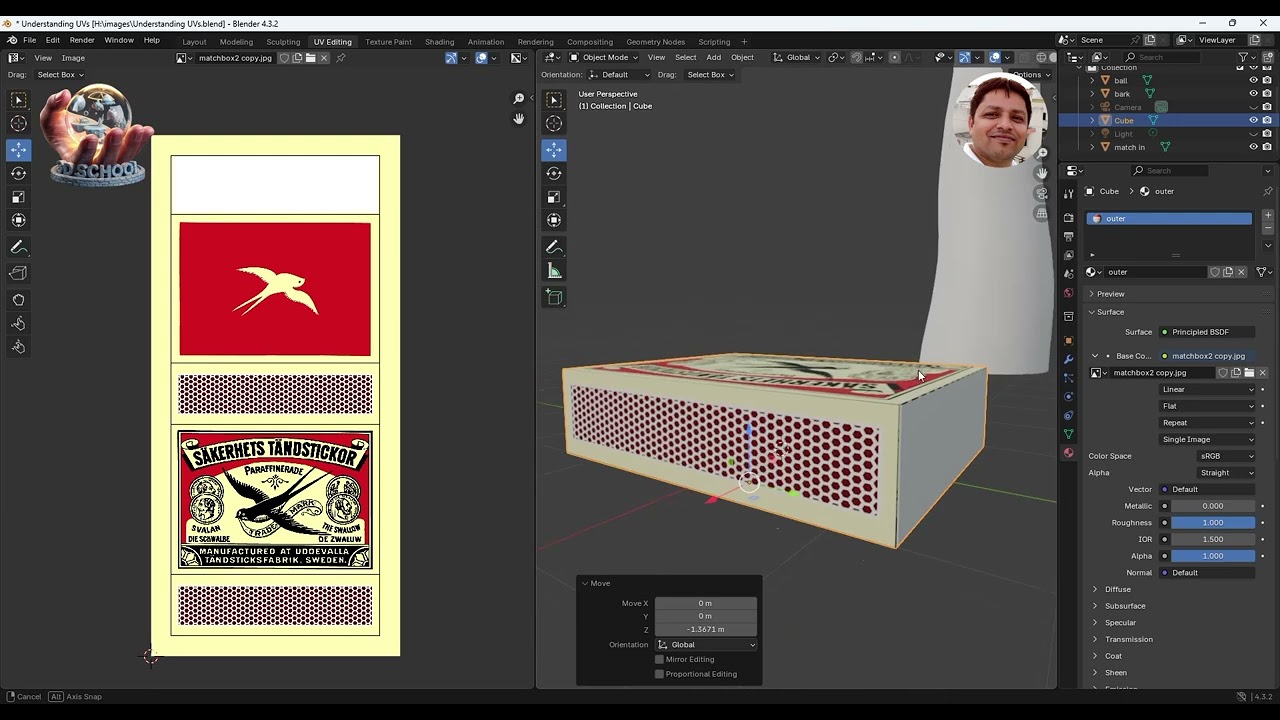
Task: Select the Add Cube tool in 3D viewport
Action: (554, 297)
